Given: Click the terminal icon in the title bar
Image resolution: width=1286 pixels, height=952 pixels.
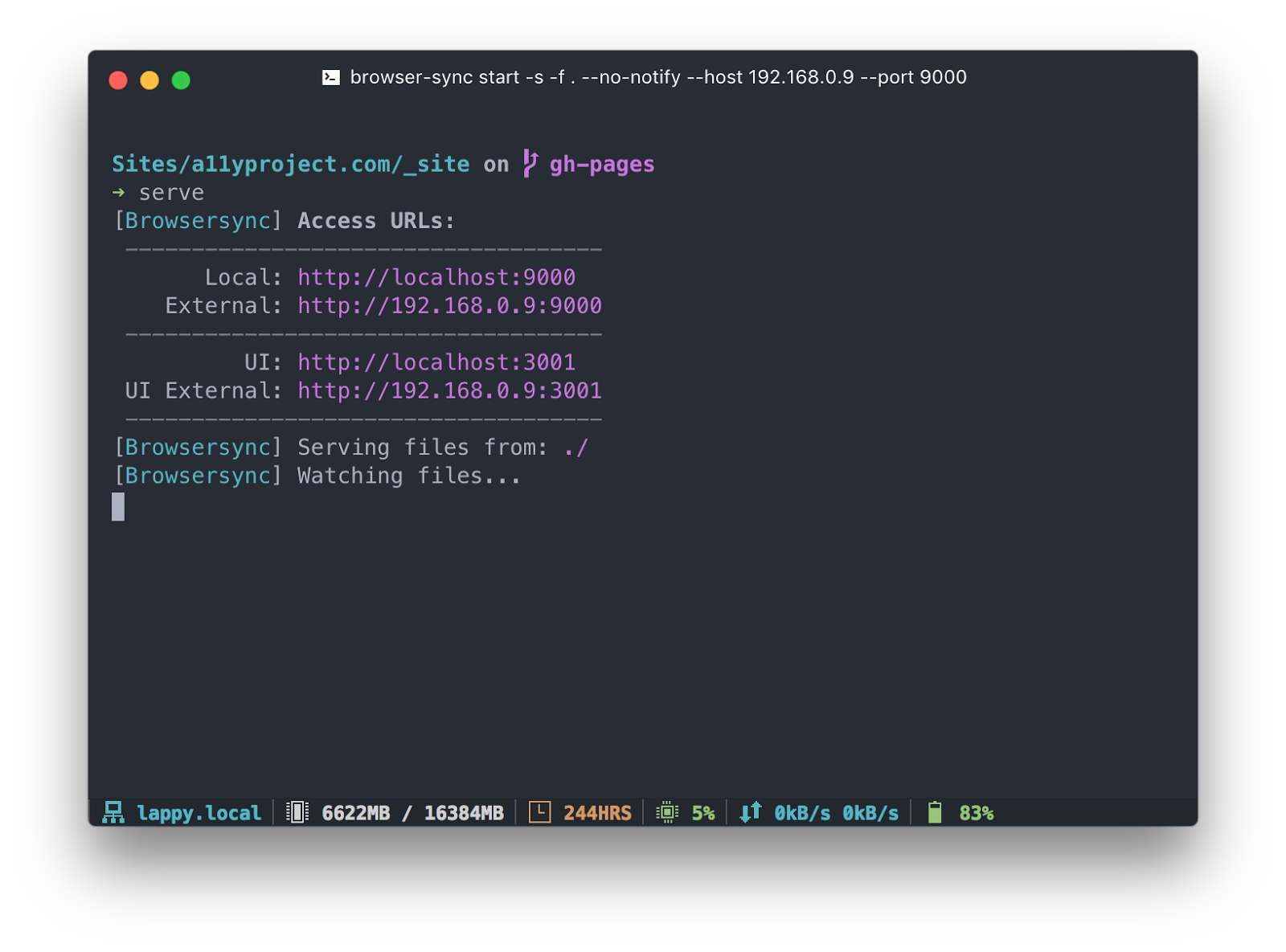Looking at the screenshot, I should (x=330, y=77).
